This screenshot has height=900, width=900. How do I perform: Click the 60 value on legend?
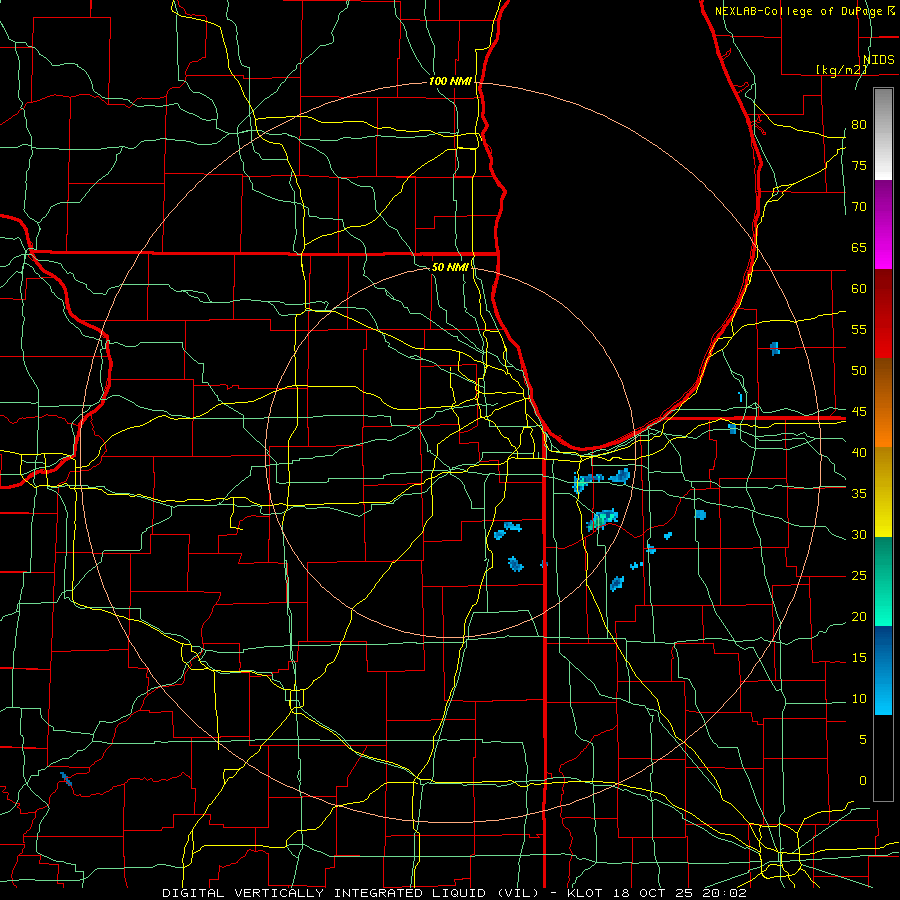pos(859,289)
